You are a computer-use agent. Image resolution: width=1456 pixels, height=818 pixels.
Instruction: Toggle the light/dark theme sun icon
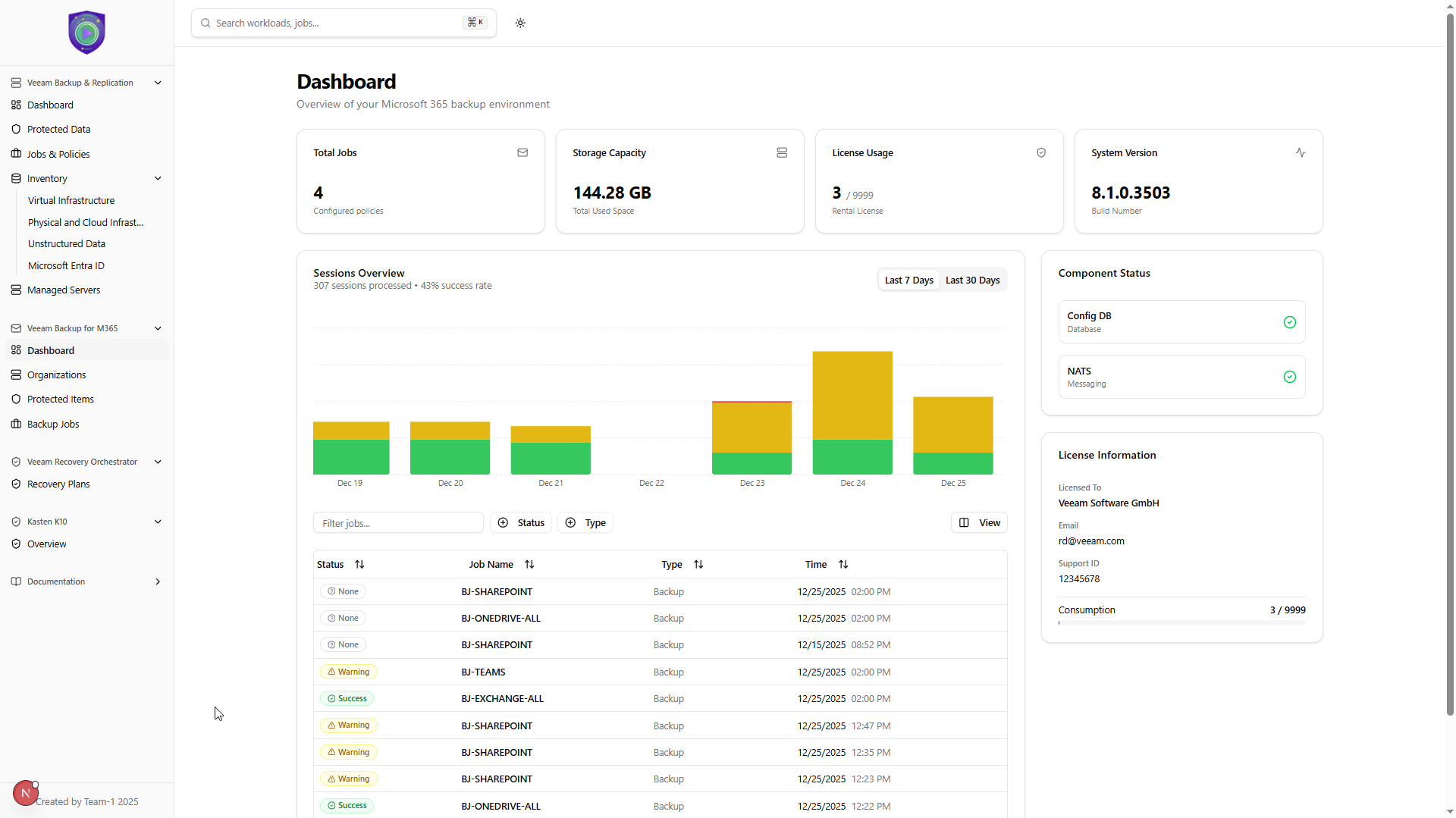point(520,23)
